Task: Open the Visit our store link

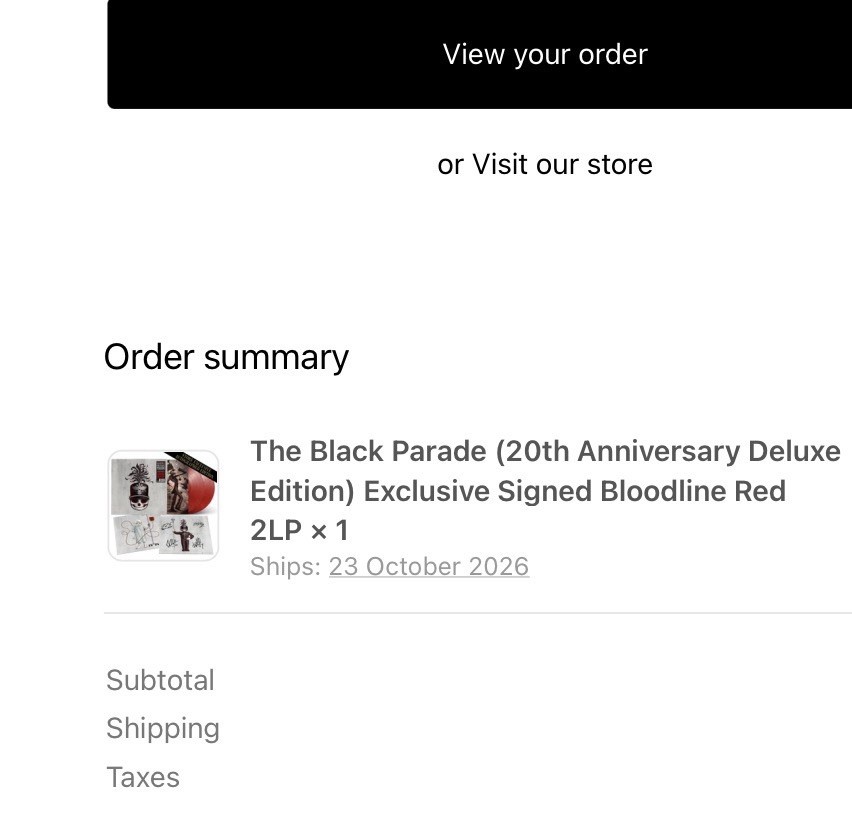Action: 562,164
